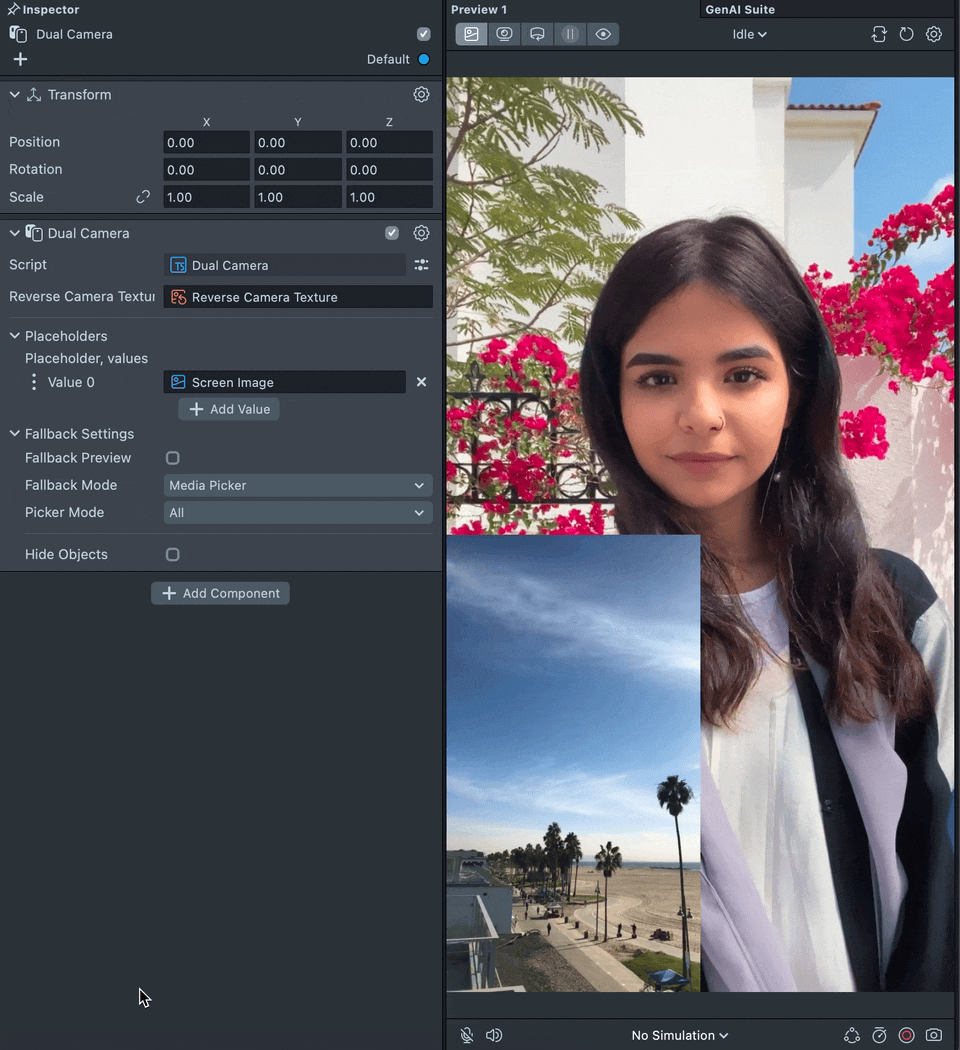Click the microphone mute icon in preview footer

coord(466,1035)
